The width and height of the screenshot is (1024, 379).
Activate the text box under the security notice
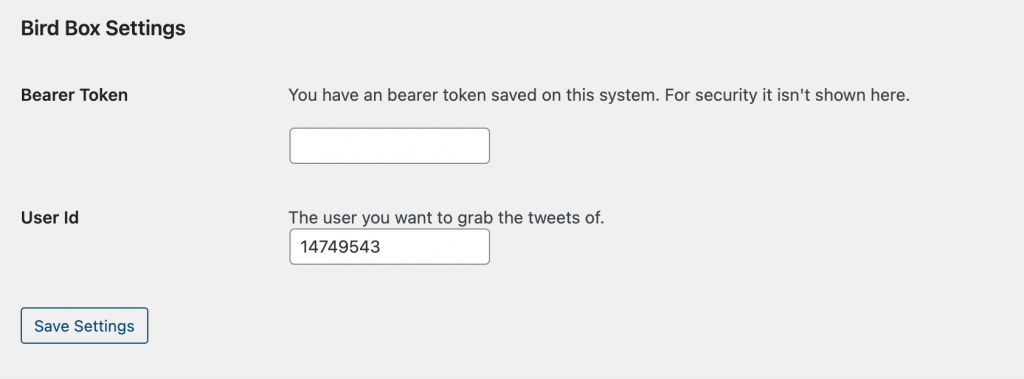(x=389, y=146)
